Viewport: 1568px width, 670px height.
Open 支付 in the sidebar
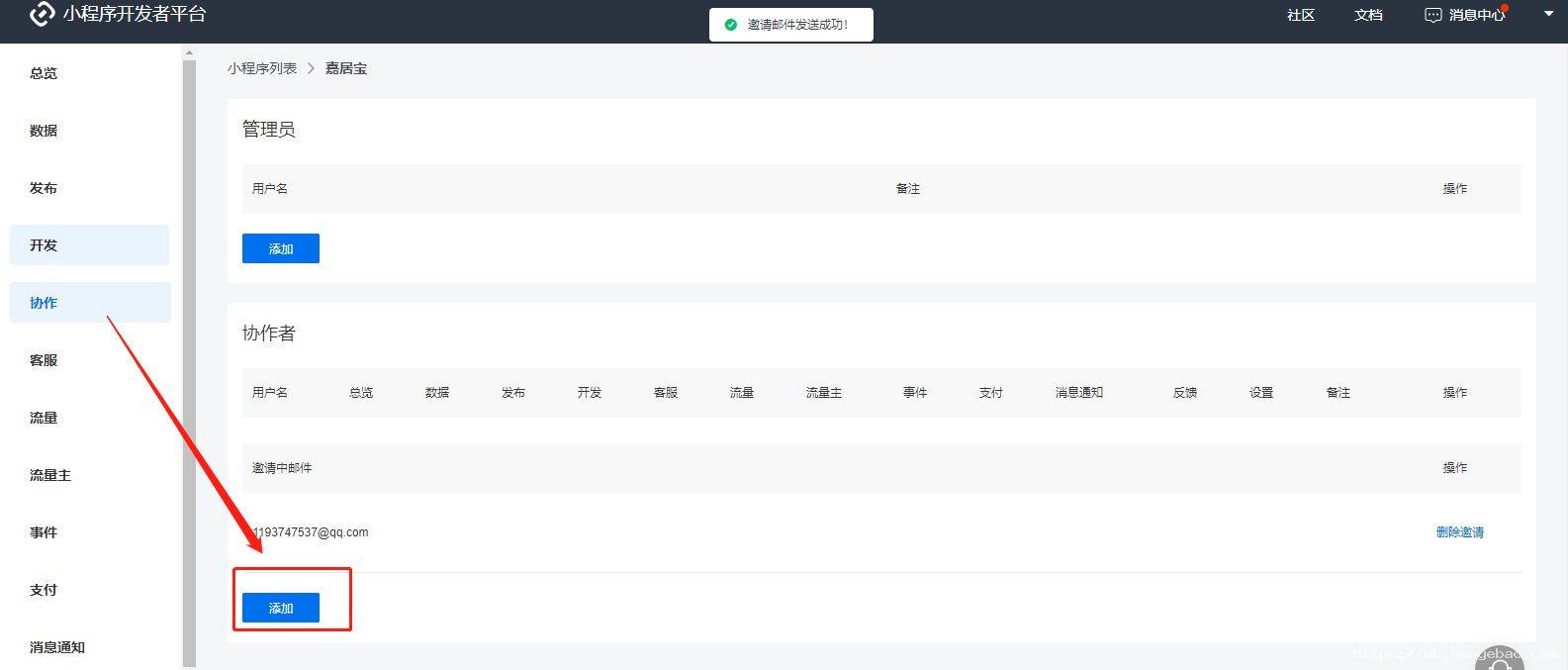pyautogui.click(x=44, y=590)
